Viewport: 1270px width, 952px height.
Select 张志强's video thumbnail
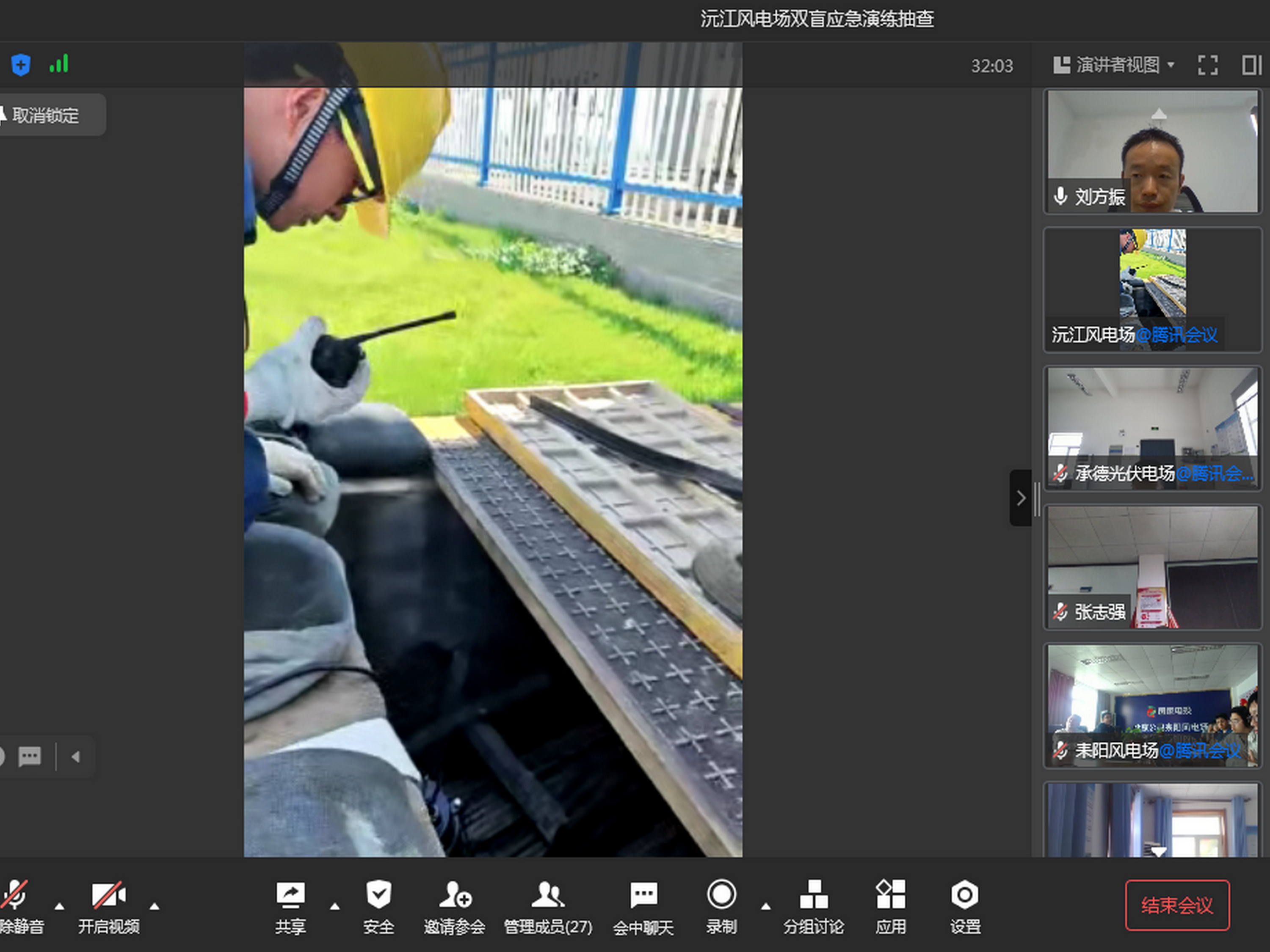1152,565
